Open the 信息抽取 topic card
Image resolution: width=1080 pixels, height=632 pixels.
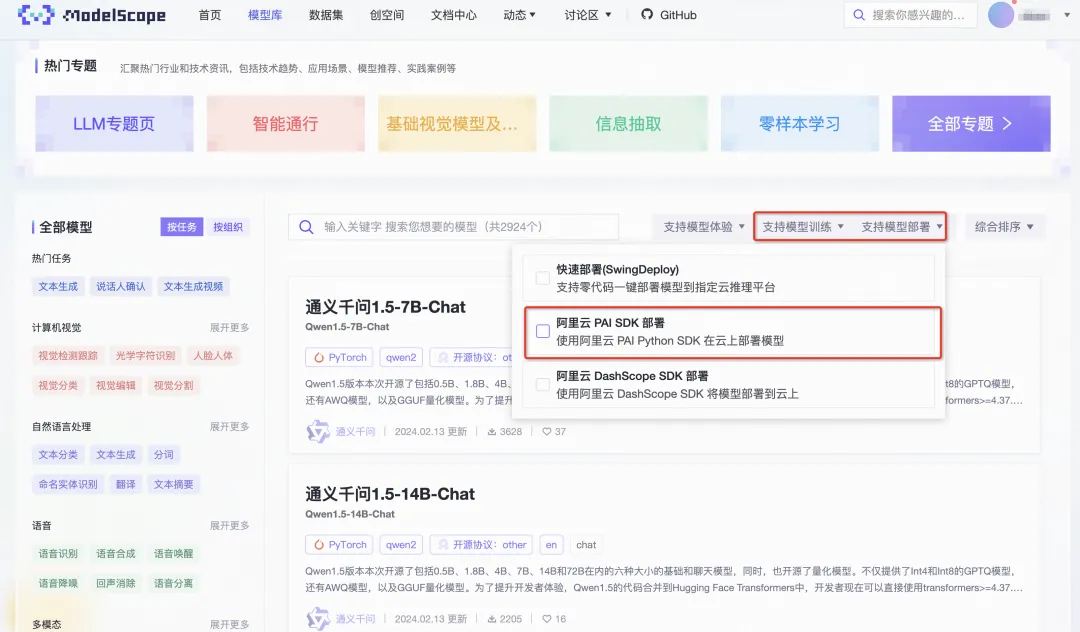click(x=628, y=123)
